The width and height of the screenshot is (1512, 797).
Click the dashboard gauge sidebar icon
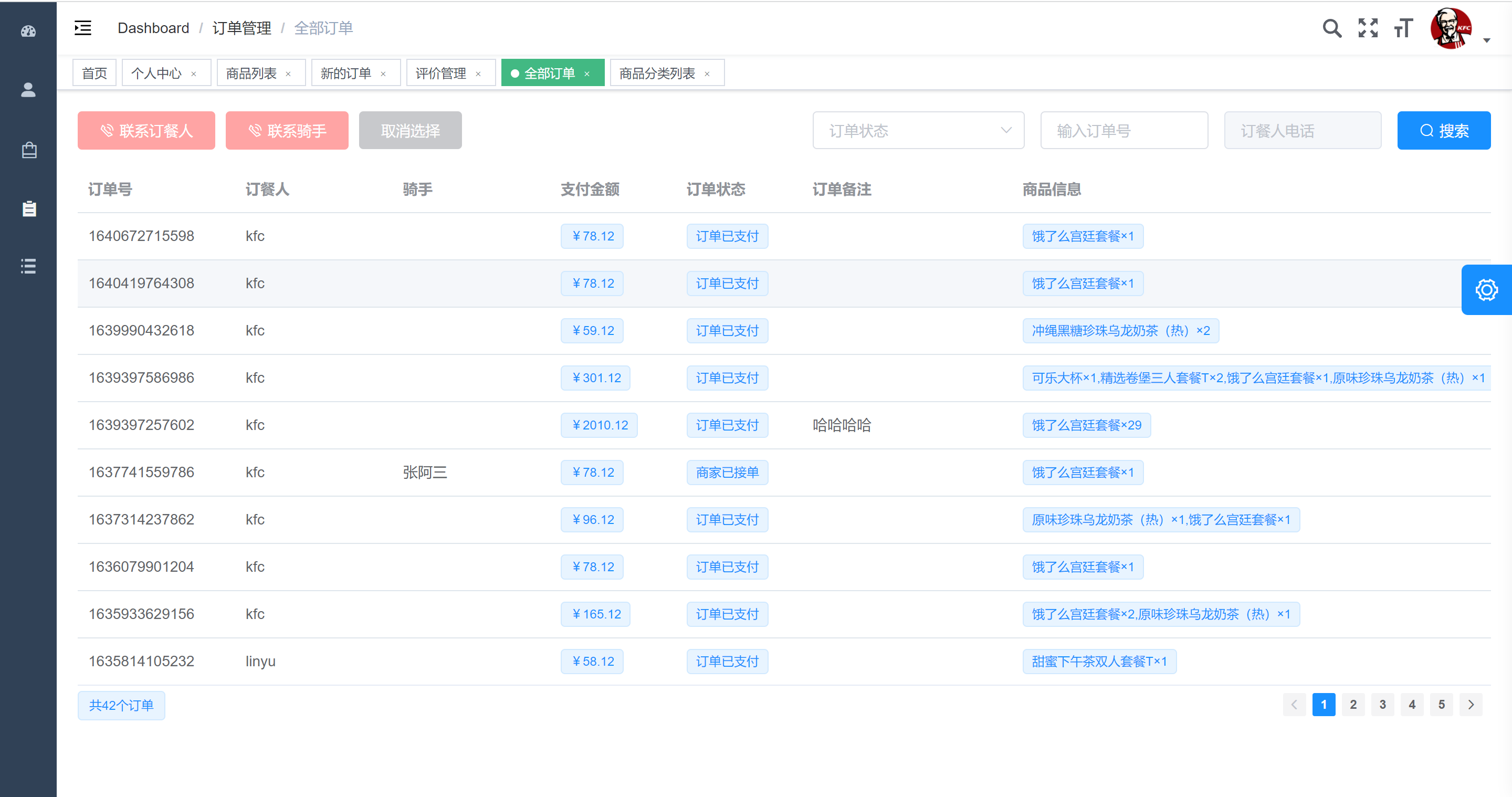pos(28,32)
